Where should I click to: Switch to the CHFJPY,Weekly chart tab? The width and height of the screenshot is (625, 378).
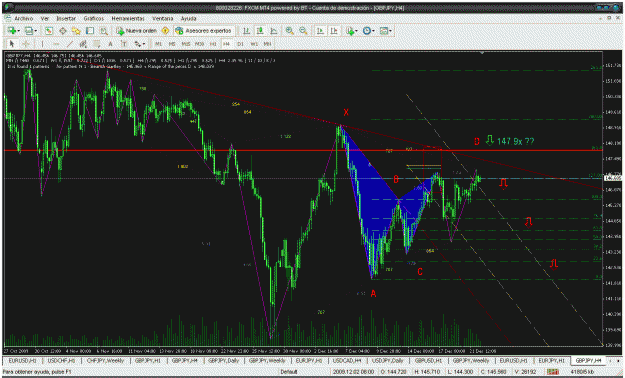click(x=106, y=360)
